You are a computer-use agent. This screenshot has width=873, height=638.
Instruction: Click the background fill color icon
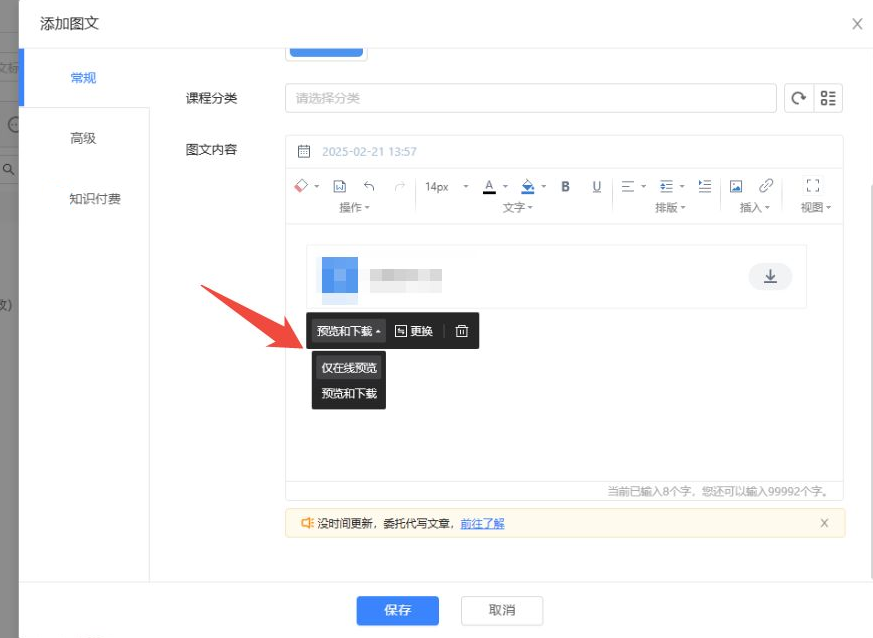tap(528, 187)
